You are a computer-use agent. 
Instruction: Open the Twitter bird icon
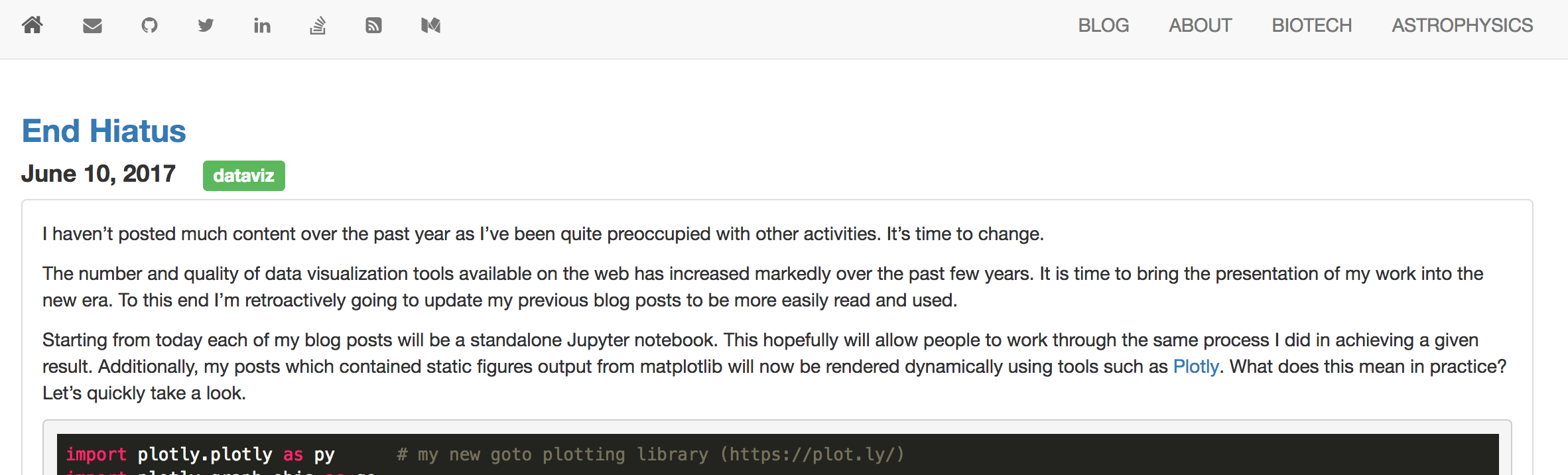point(206,25)
